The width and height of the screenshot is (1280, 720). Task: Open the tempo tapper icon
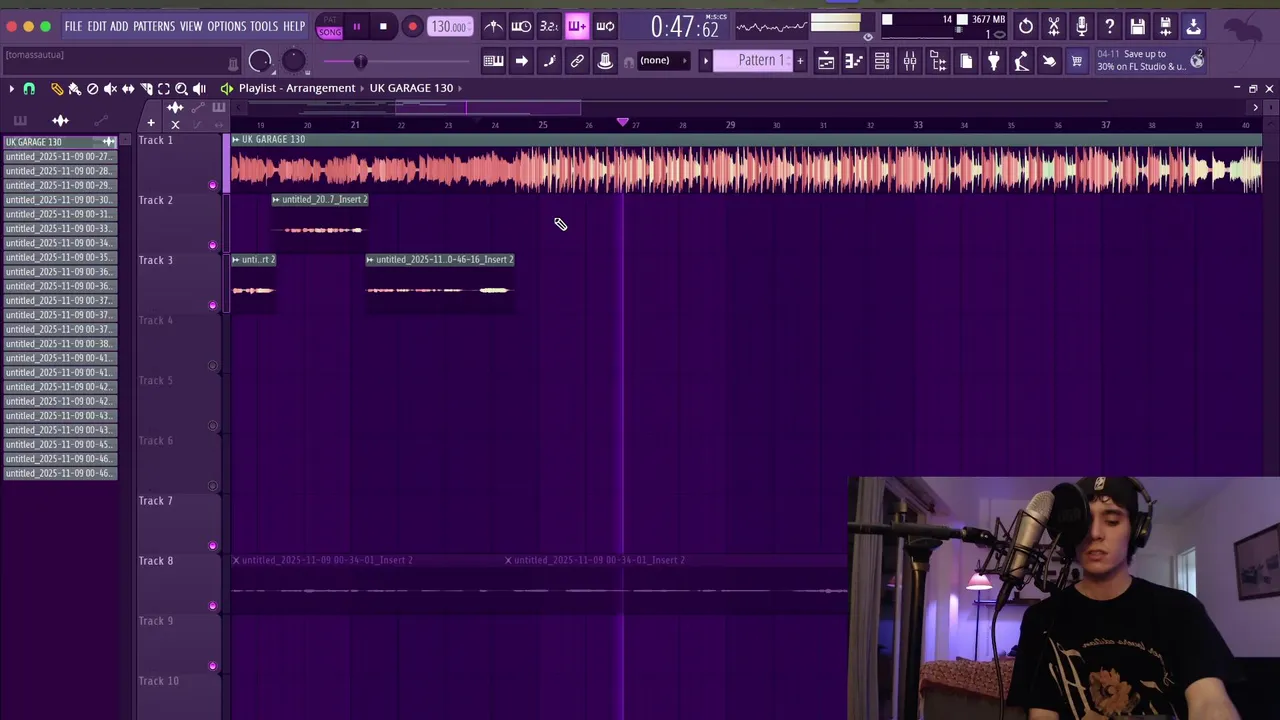1022,62
